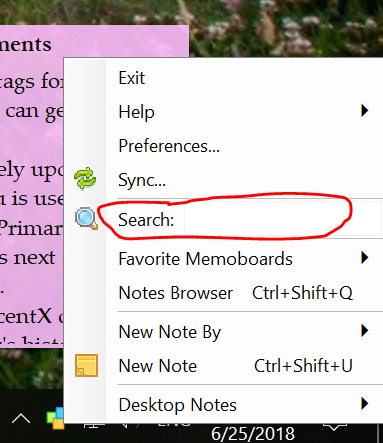
Task: Click the magnifier Search icon
Action: coord(86,218)
